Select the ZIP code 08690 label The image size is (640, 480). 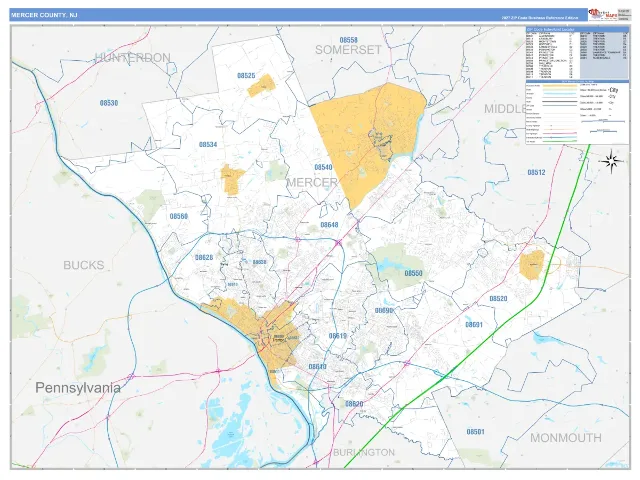(x=384, y=311)
